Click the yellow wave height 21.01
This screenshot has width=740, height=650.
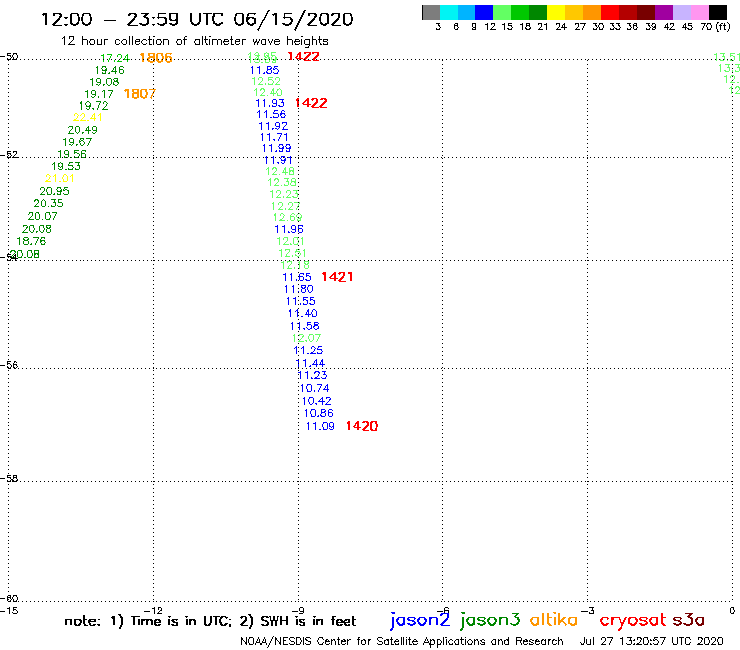60,178
